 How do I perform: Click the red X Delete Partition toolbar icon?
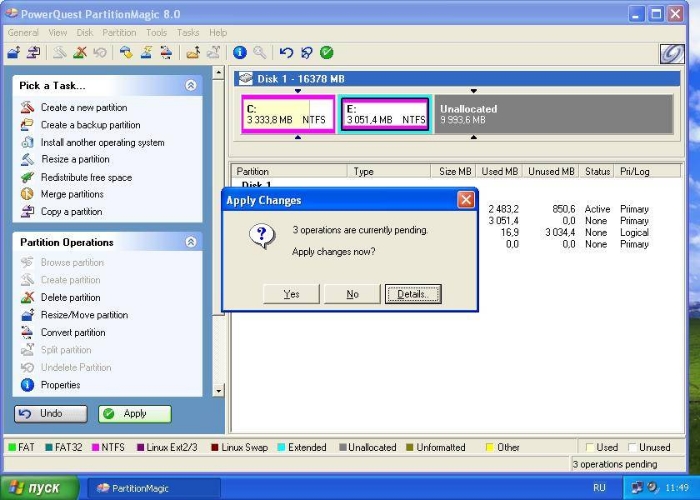click(80, 53)
